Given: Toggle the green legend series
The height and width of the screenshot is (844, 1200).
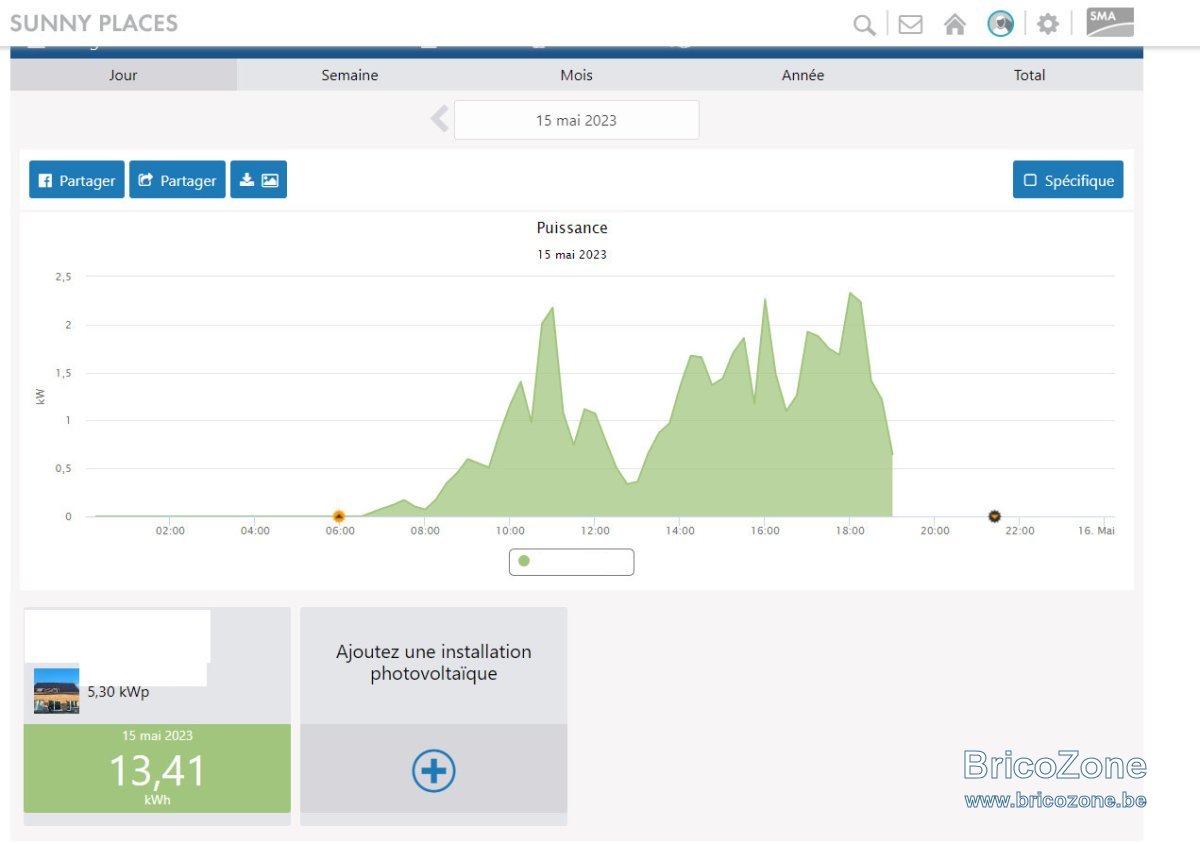Looking at the screenshot, I should click(571, 562).
